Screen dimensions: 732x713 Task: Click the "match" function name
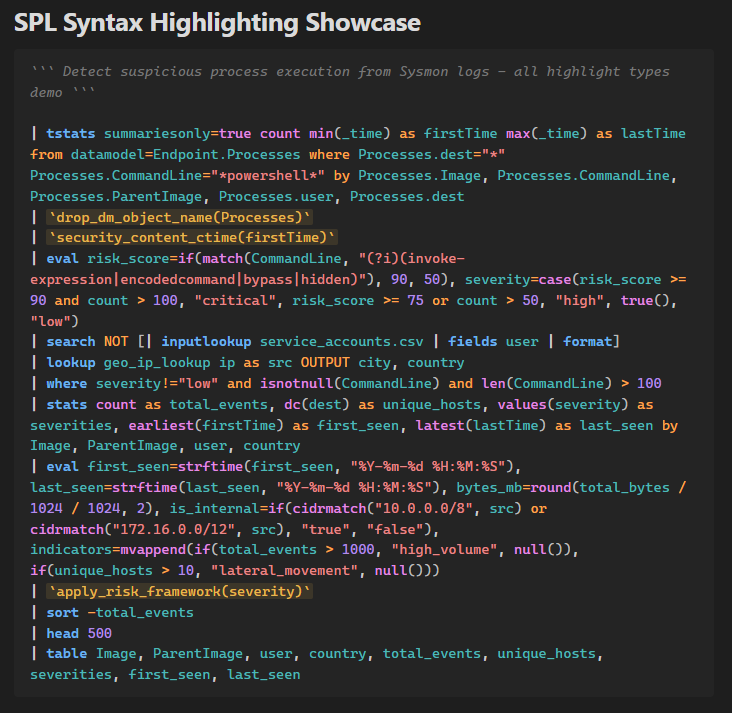tap(222, 258)
